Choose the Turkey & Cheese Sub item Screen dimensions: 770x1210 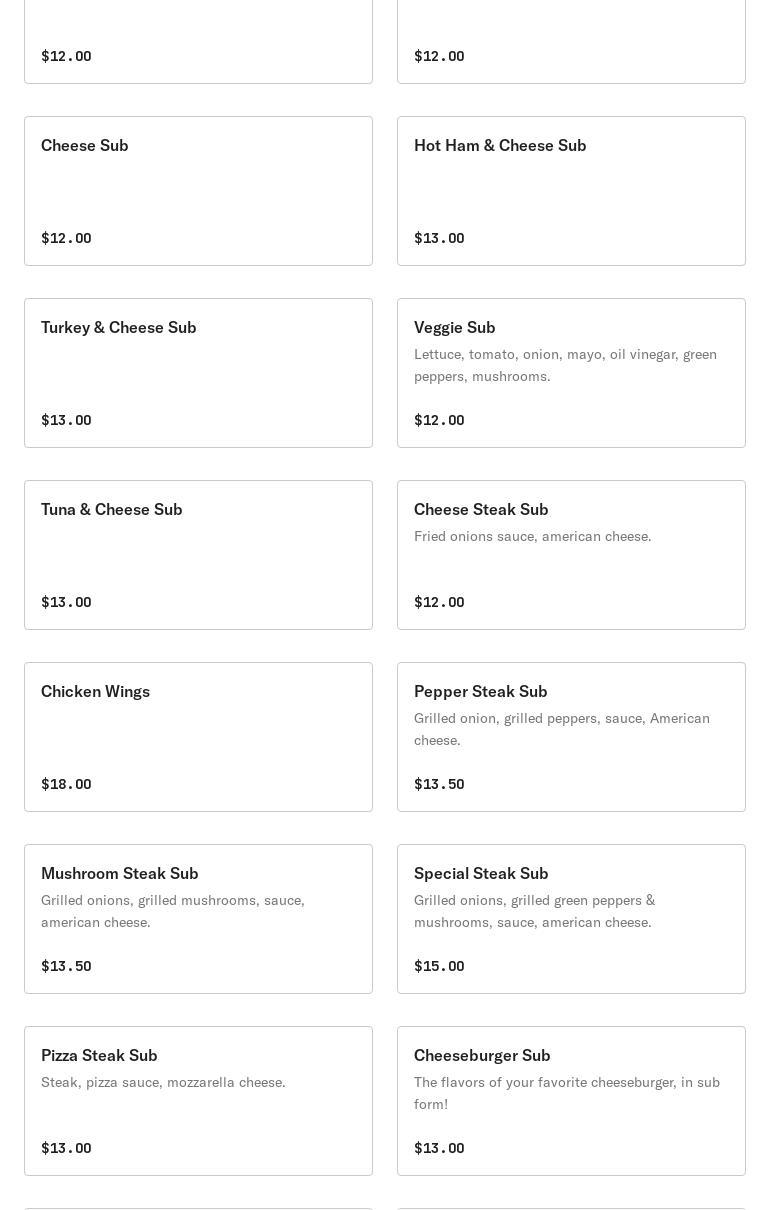(198, 373)
